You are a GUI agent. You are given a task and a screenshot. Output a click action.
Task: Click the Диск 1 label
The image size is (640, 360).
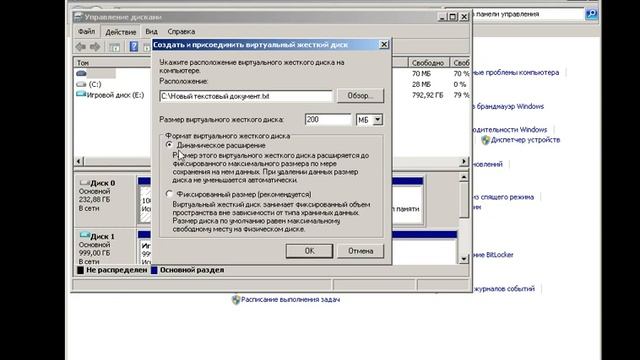(x=102, y=236)
